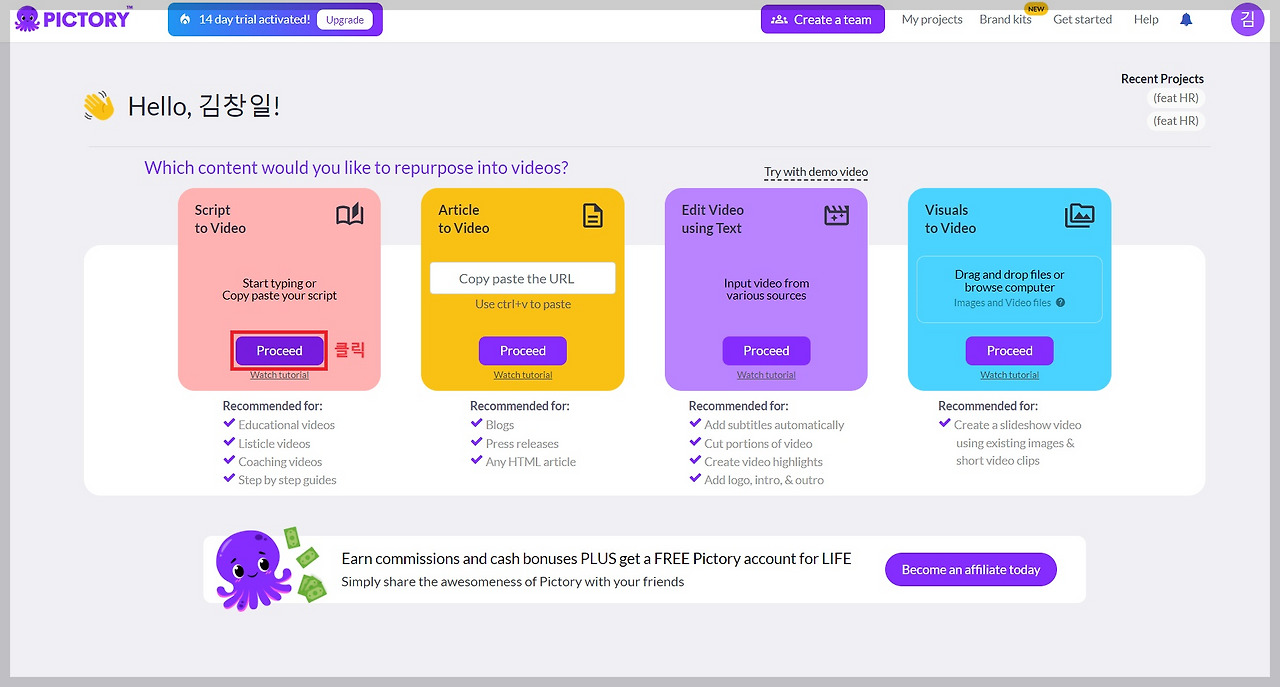Open the second (feat HR) recent project

(x=1176, y=121)
